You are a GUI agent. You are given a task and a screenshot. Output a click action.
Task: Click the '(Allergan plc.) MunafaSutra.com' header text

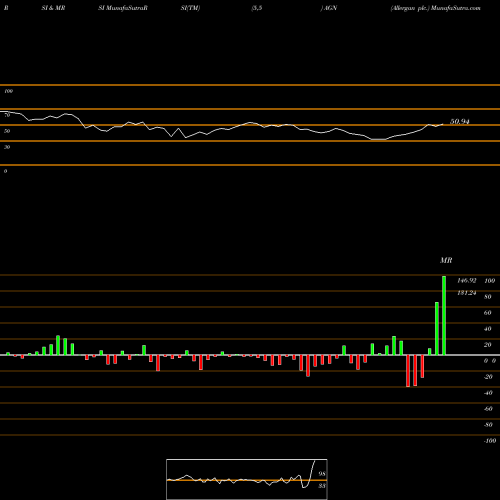coord(436,8)
